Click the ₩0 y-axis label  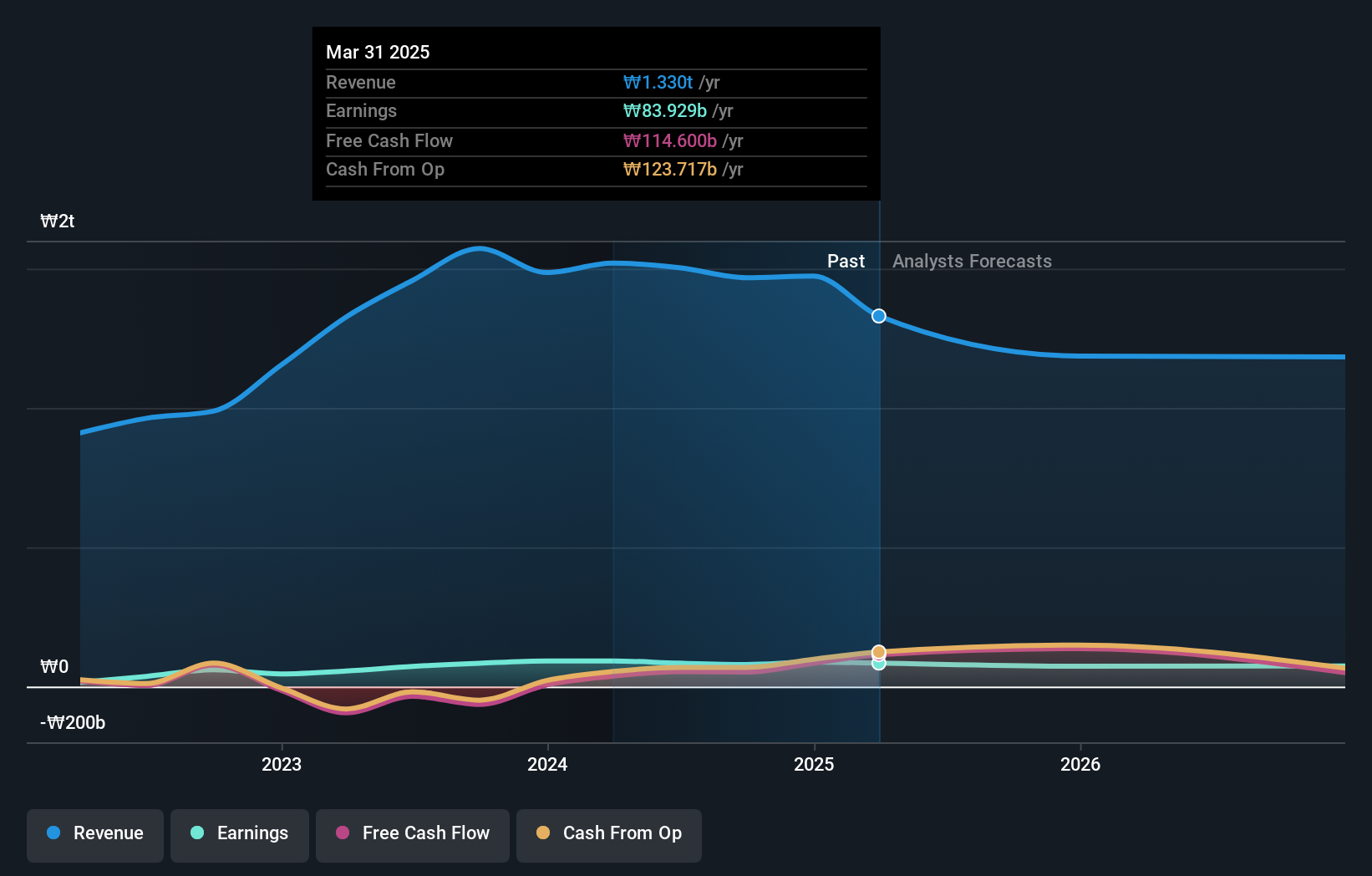[54, 666]
